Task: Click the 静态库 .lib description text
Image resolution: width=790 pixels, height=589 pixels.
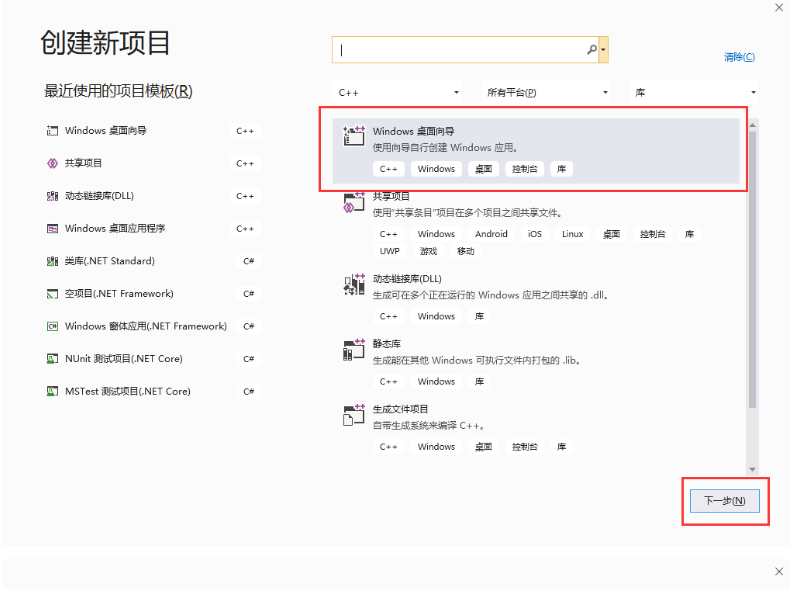Action: 476,360
